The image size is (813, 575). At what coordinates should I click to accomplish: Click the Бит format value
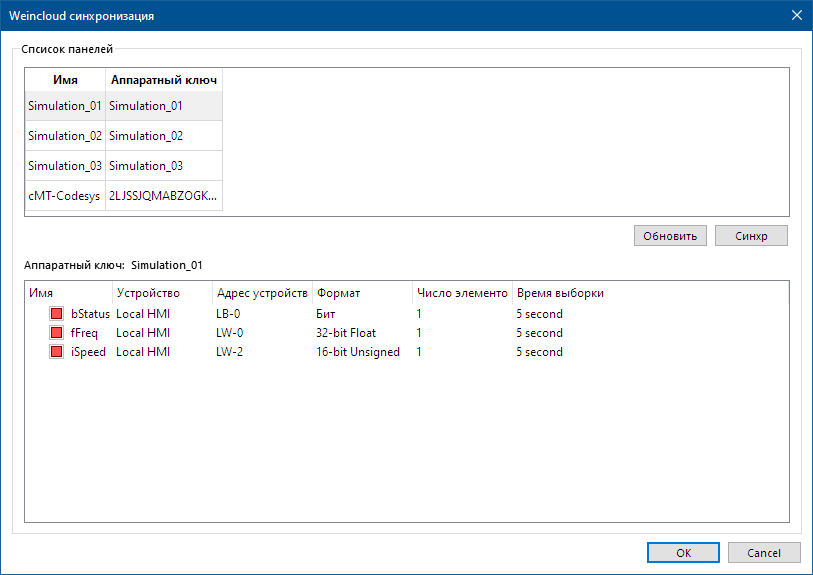click(326, 314)
